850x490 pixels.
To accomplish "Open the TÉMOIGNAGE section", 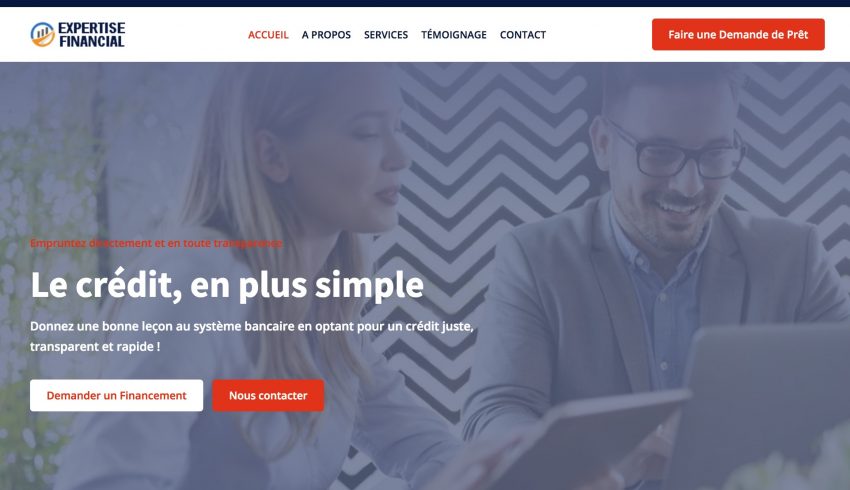I will coord(454,35).
